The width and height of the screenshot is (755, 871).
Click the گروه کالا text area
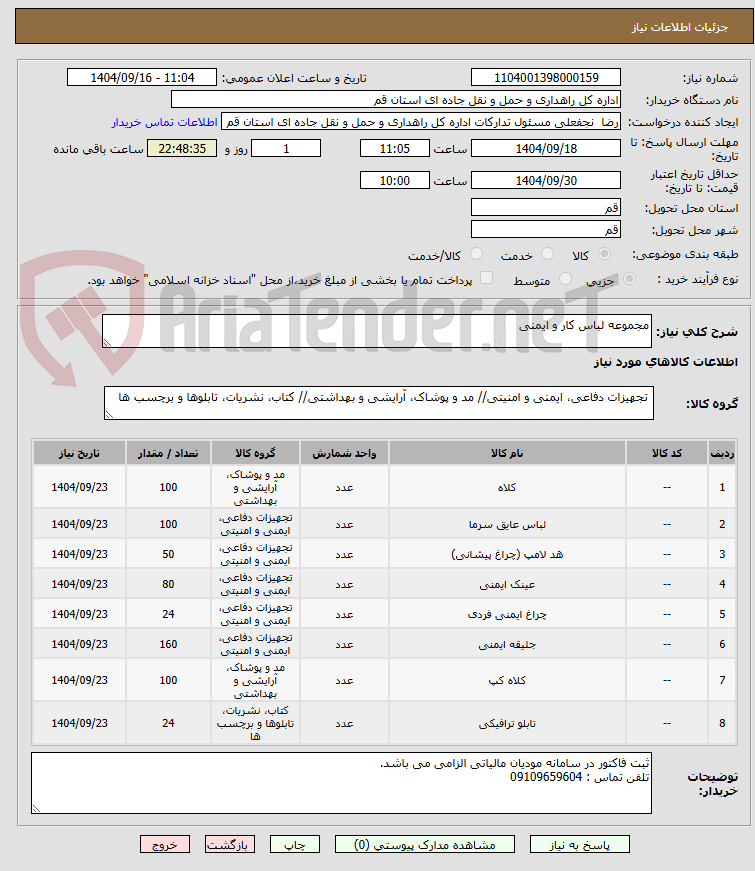[378, 403]
